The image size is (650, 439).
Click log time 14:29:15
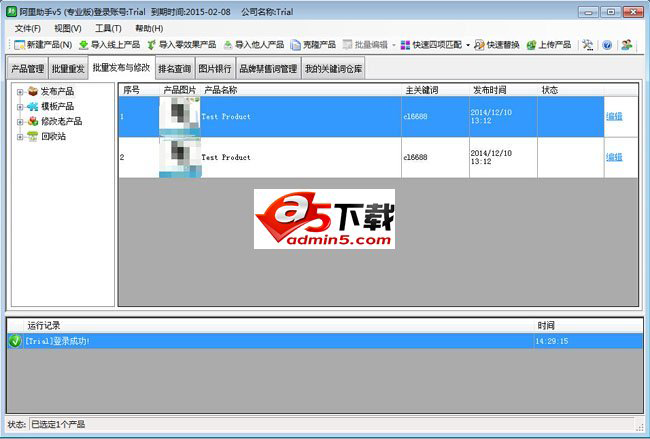coord(552,341)
